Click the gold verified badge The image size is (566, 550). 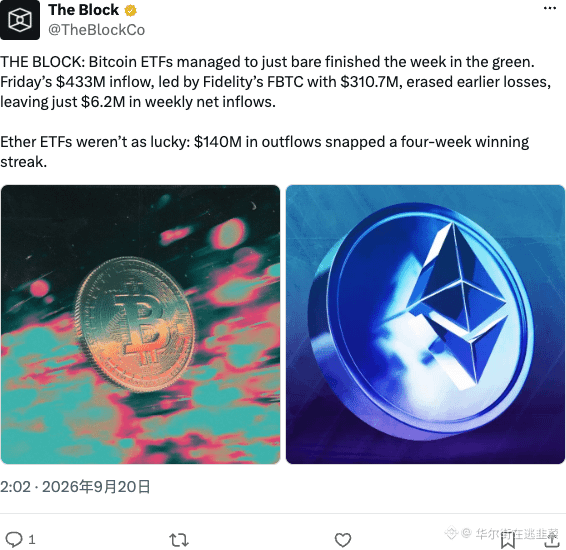pos(131,10)
